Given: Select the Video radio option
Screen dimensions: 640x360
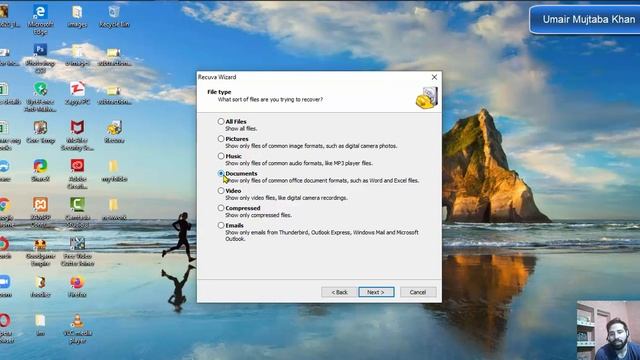Looking at the screenshot, I should (x=221, y=191).
